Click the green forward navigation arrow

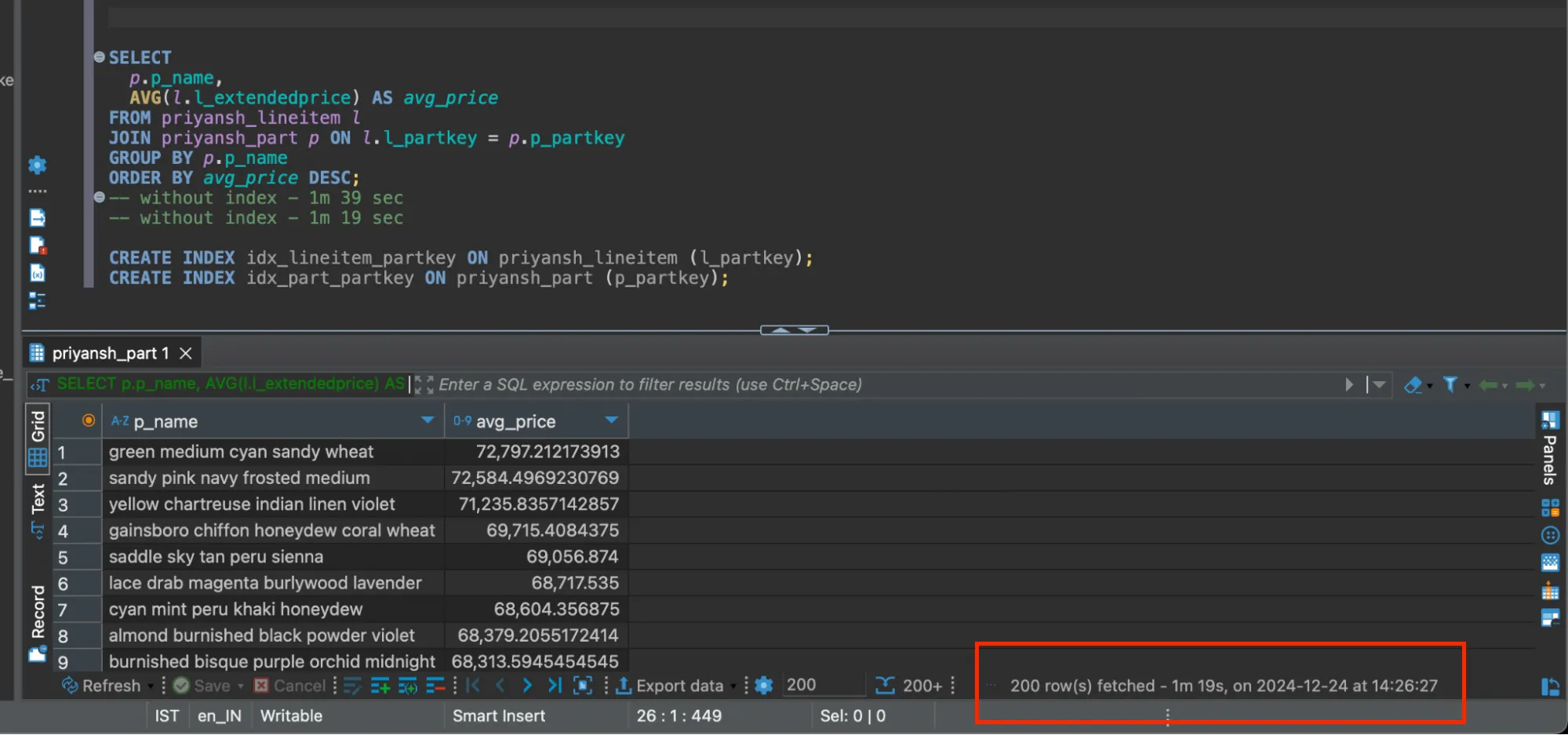click(1526, 385)
